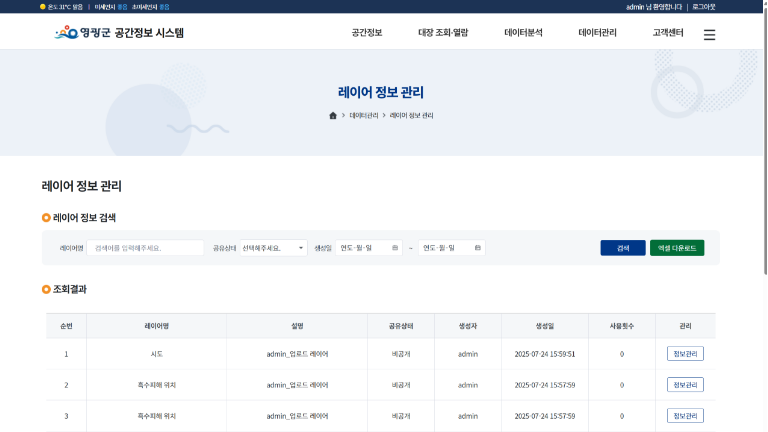Image resolution: width=768 pixels, height=432 pixels.
Task: Click 데이터관리 in the breadcrumb
Action: click(x=364, y=116)
